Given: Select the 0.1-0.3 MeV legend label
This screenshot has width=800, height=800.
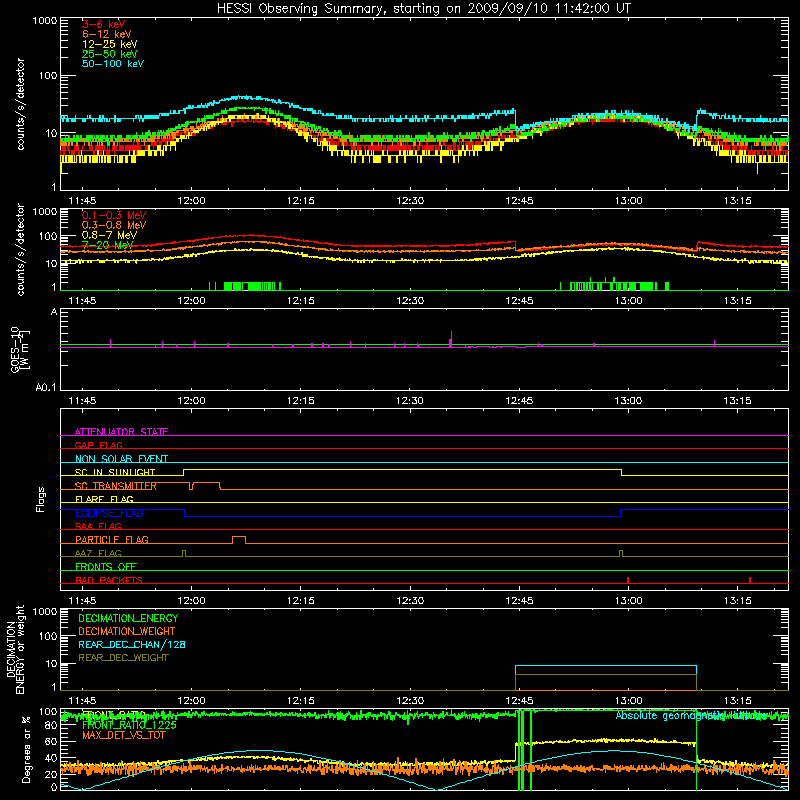Looking at the screenshot, I should point(114,215).
